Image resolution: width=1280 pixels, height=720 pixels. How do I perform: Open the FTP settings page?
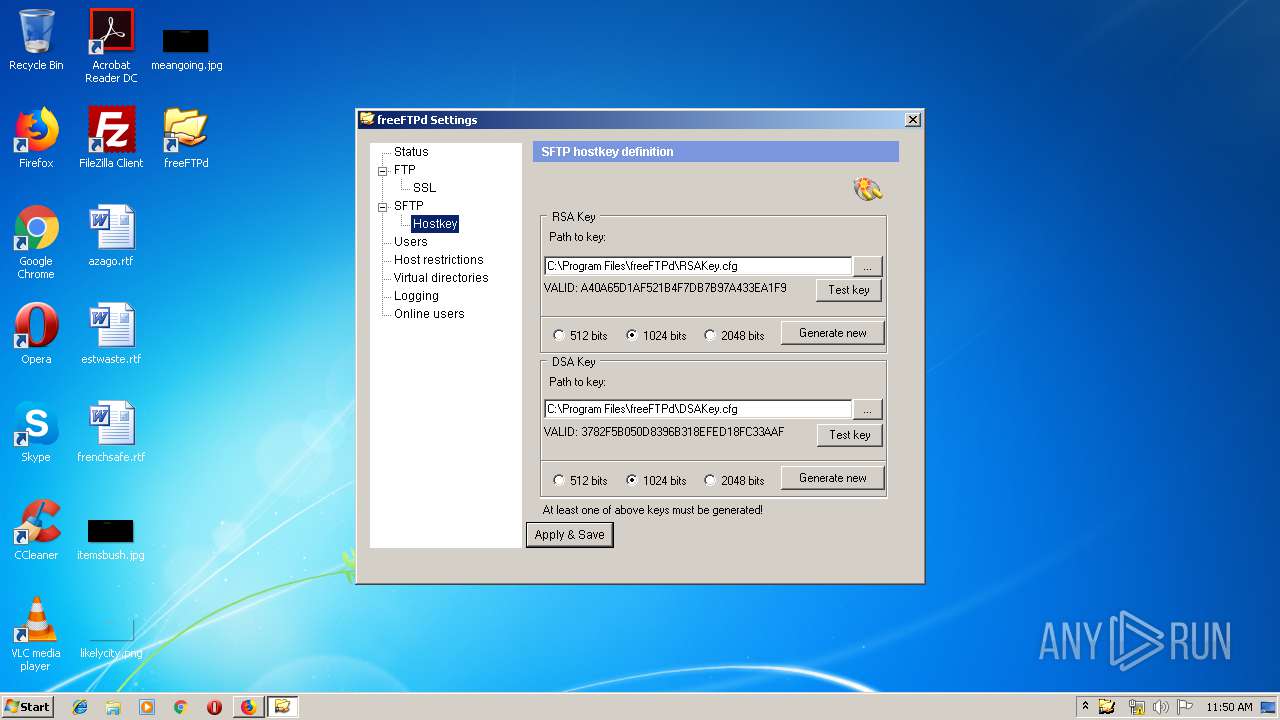[404, 170]
